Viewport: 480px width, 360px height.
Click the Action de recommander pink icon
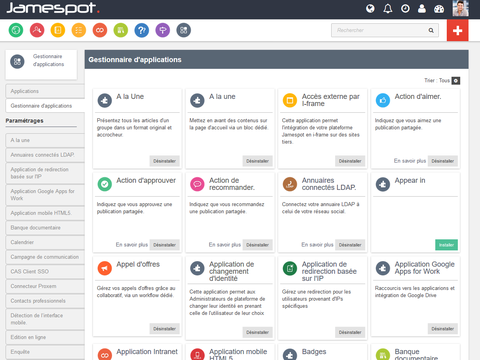click(x=197, y=184)
